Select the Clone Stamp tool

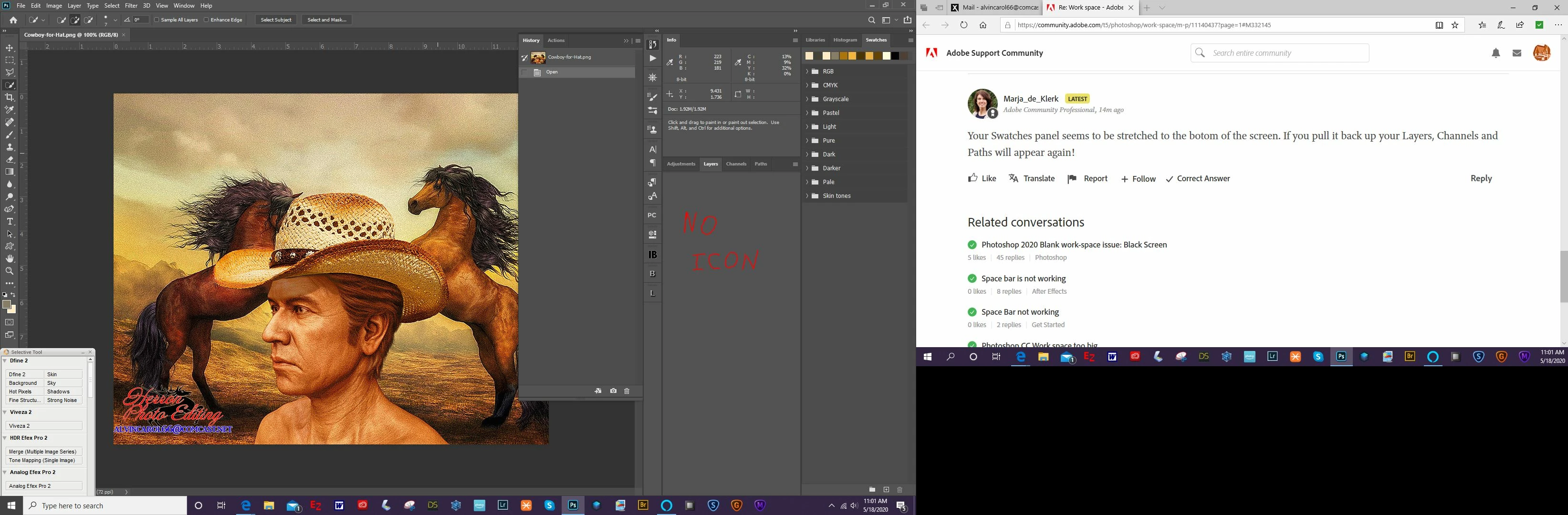(10, 147)
